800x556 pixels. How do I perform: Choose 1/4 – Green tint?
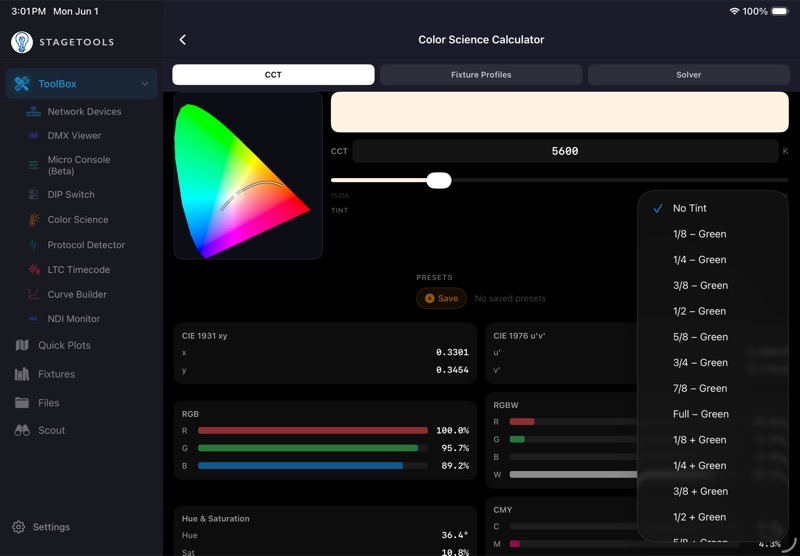[713, 260]
